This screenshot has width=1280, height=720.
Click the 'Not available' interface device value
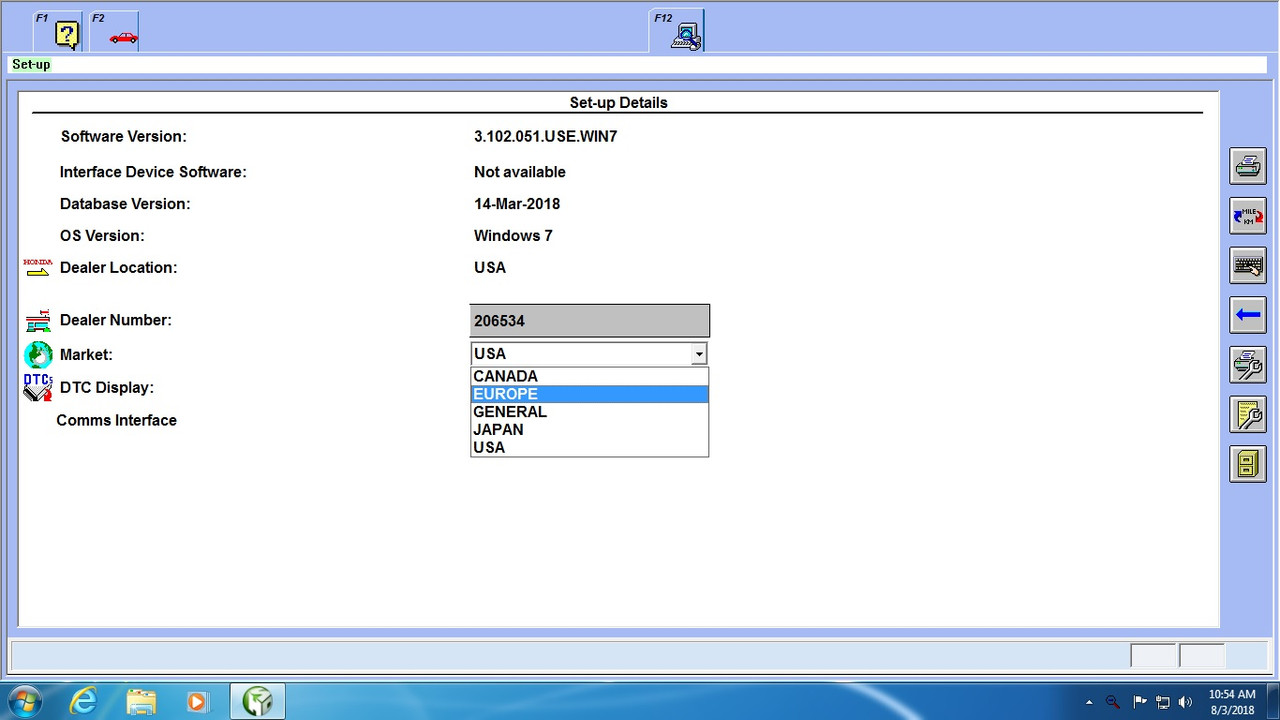520,172
